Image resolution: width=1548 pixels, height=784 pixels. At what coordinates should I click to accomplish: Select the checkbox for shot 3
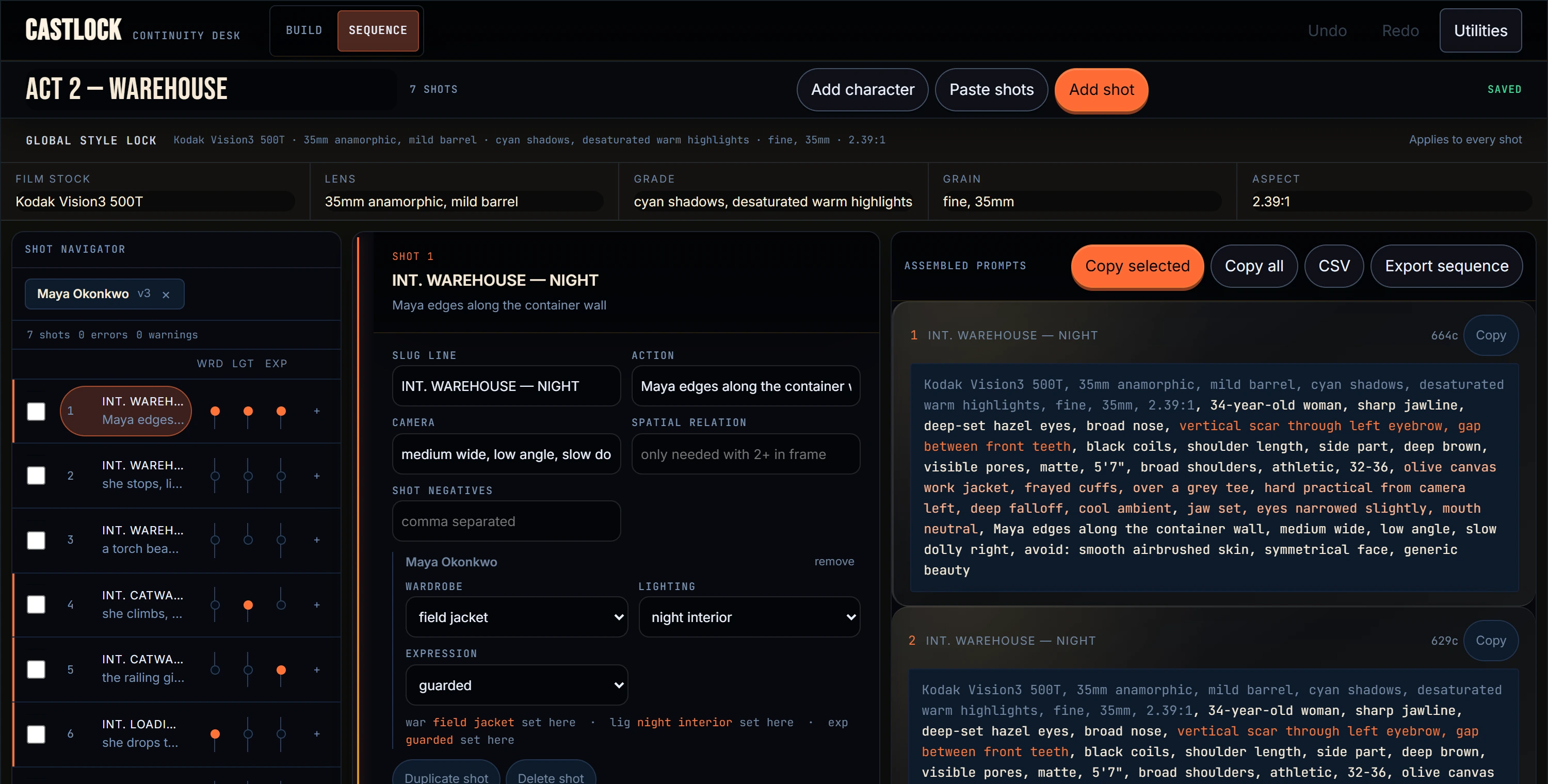36,540
